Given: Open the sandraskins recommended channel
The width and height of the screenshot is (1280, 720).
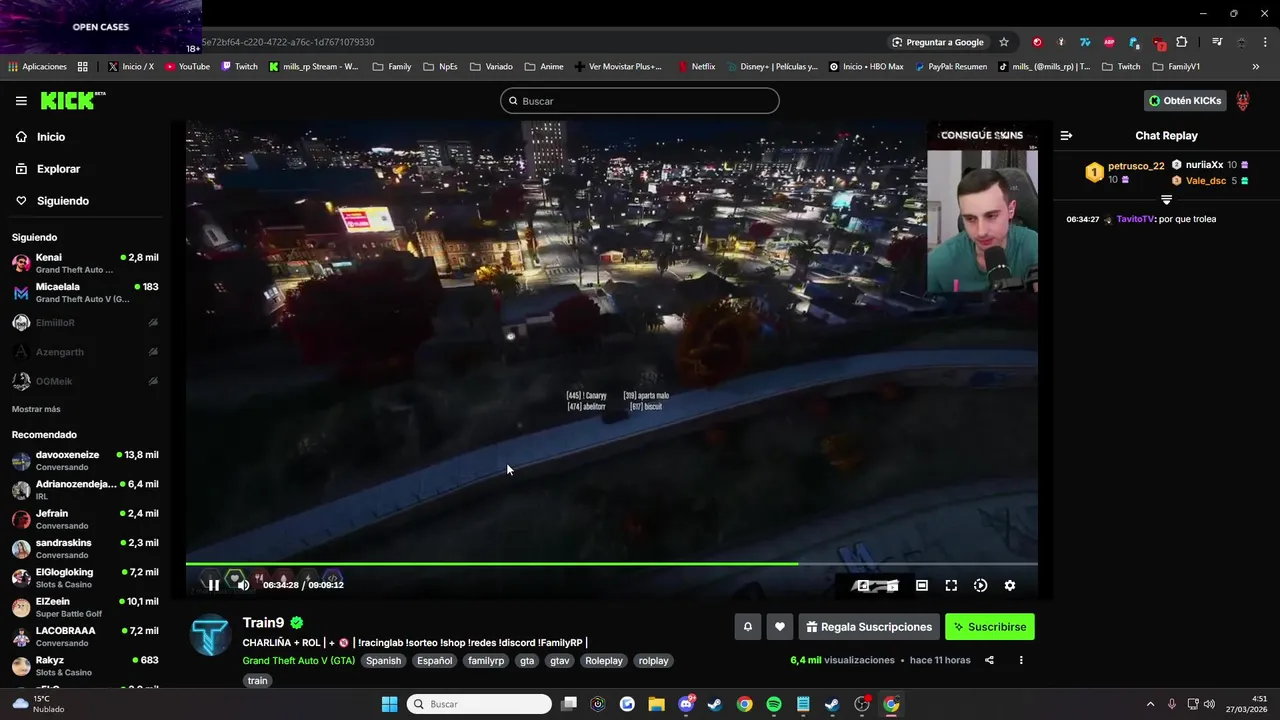Looking at the screenshot, I should tap(85, 548).
